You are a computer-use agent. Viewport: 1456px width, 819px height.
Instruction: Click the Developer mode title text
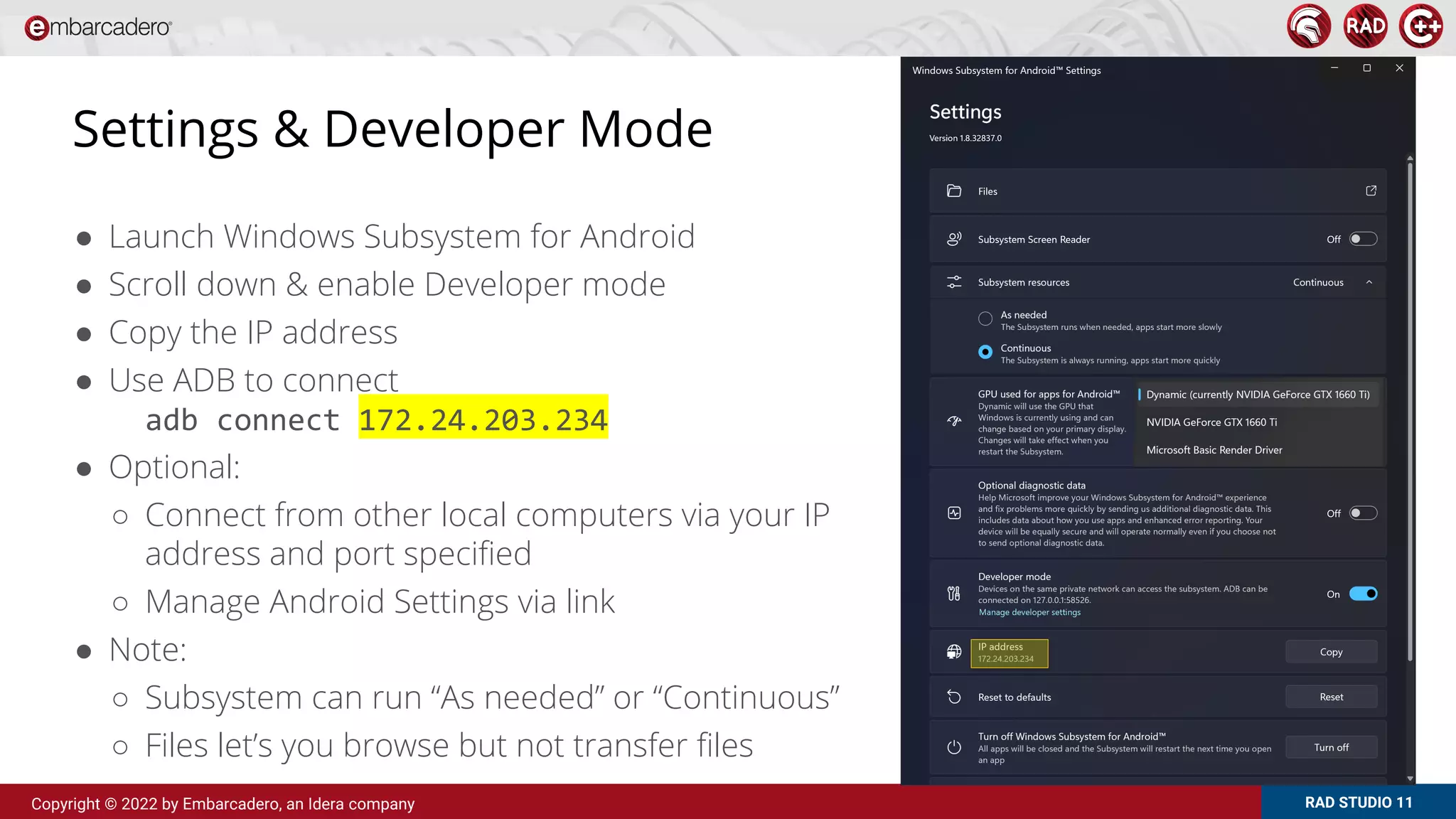click(x=1014, y=577)
